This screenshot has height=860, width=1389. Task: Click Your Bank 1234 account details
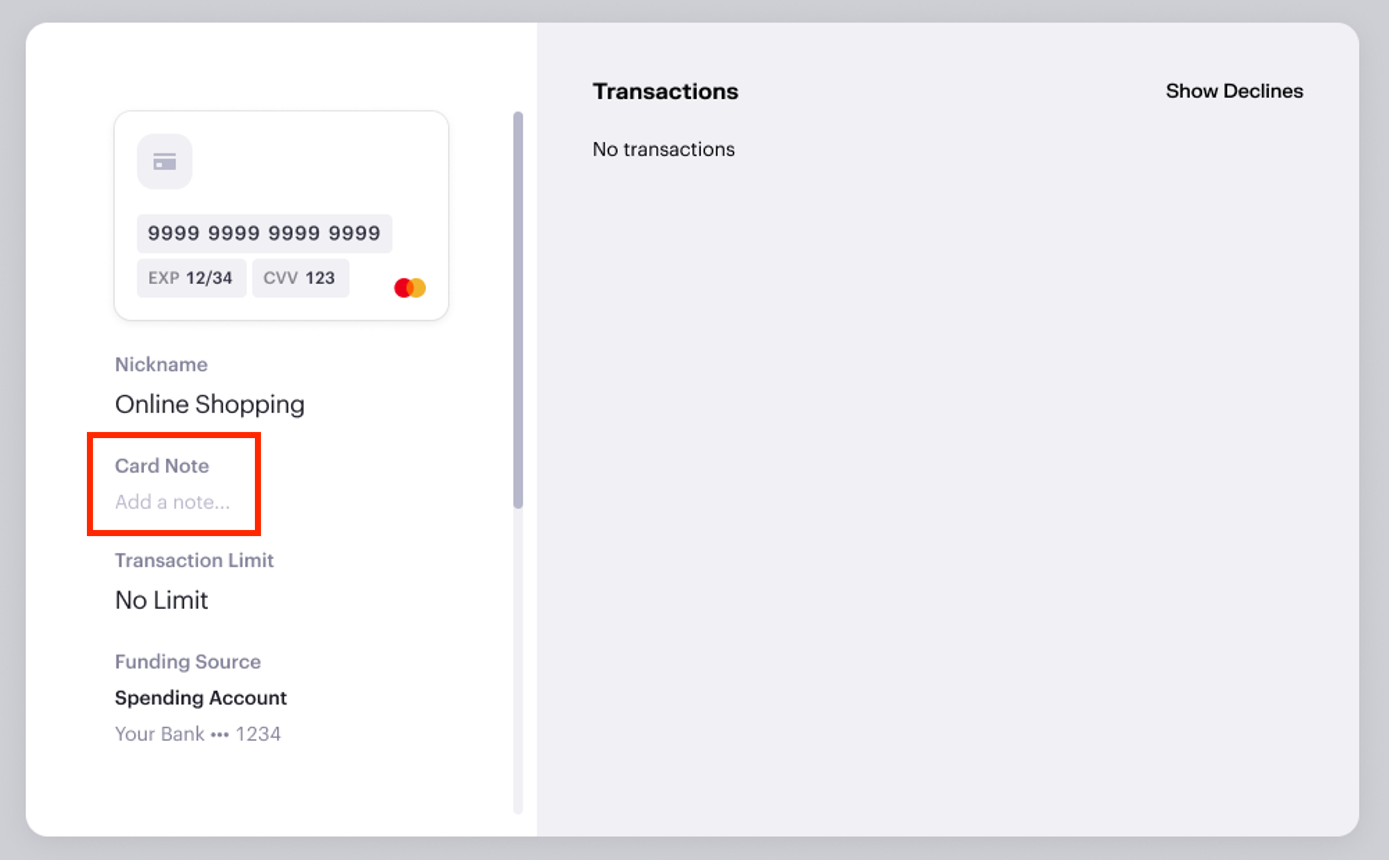tap(198, 733)
